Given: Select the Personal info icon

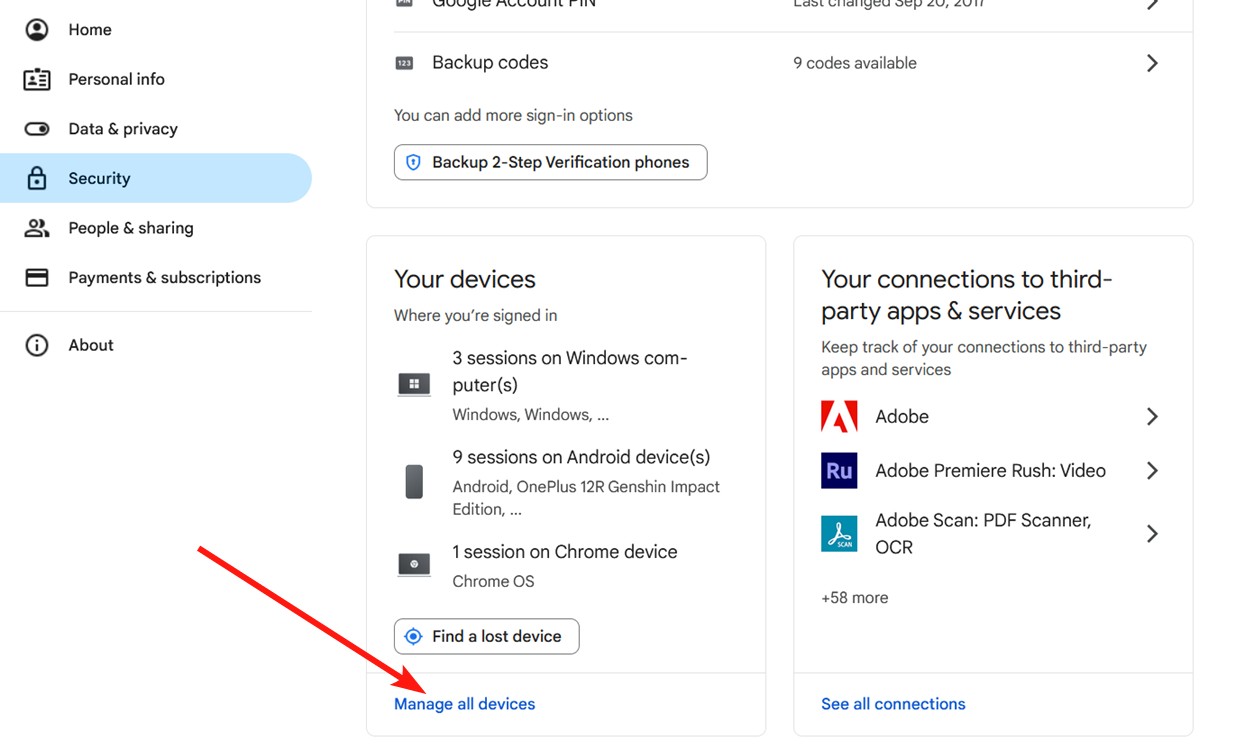Looking at the screenshot, I should (36, 79).
